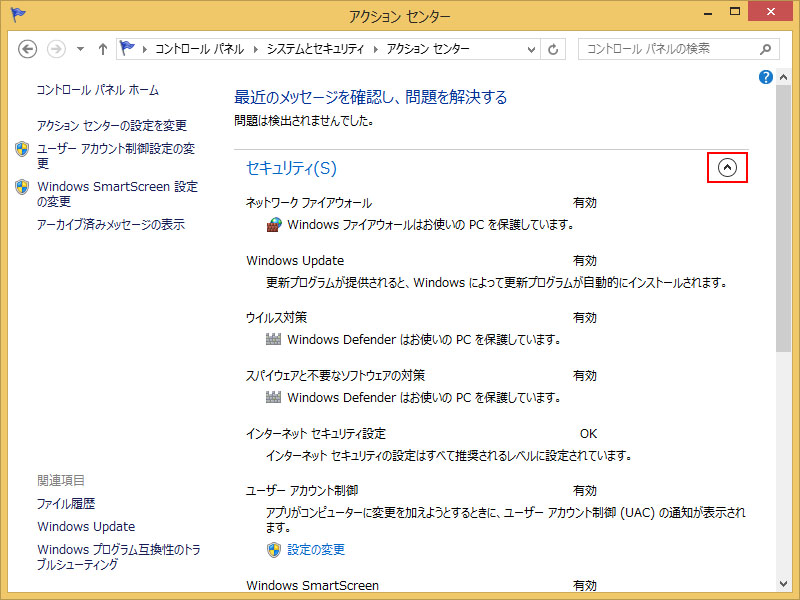Click the Windows Firewall brick wall icon
The width and height of the screenshot is (800, 600).
click(274, 224)
